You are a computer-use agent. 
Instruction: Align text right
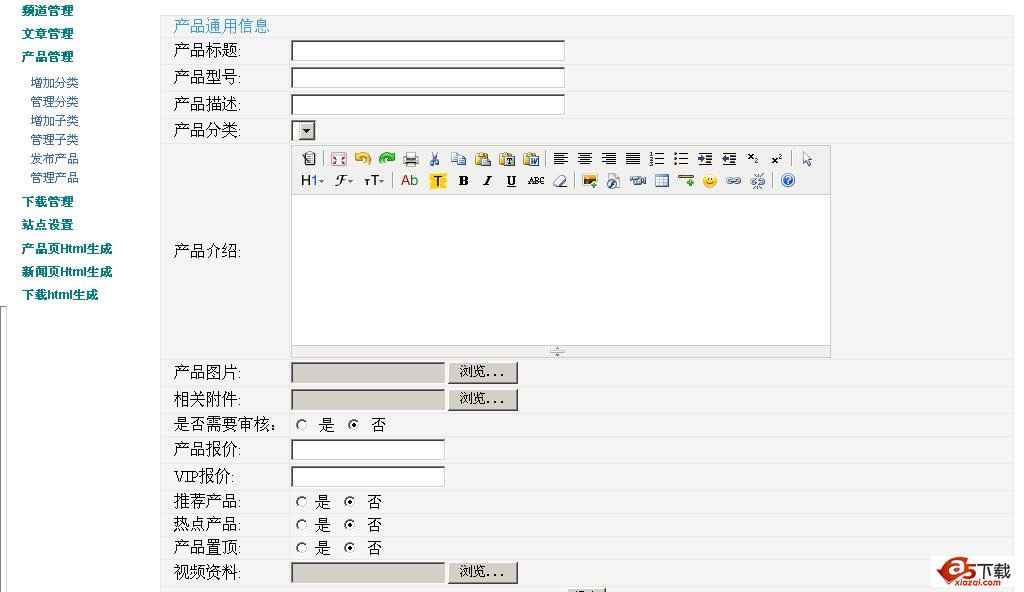609,159
